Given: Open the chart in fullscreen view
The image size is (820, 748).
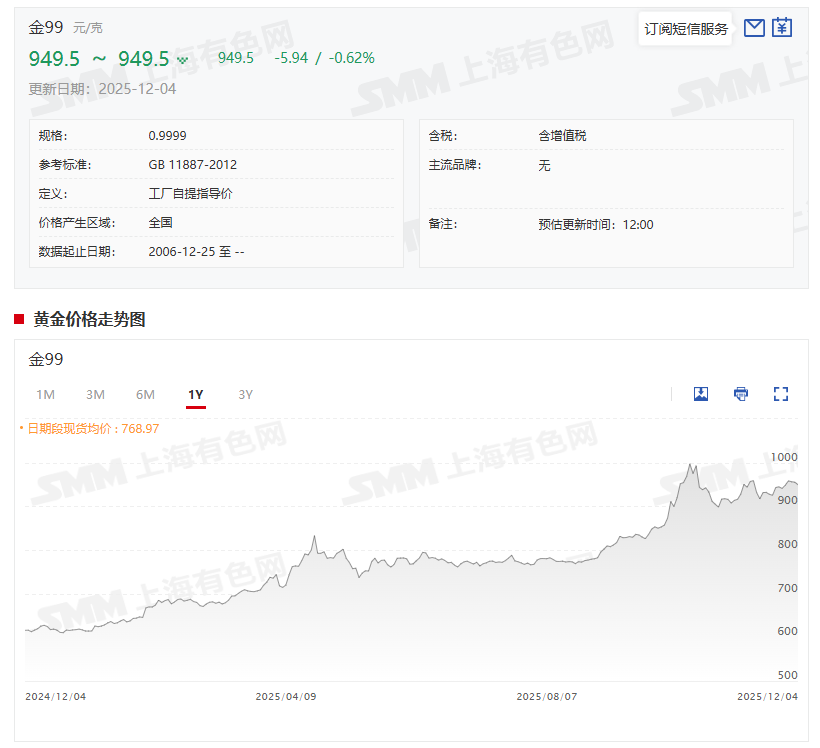Looking at the screenshot, I should tap(781, 394).
